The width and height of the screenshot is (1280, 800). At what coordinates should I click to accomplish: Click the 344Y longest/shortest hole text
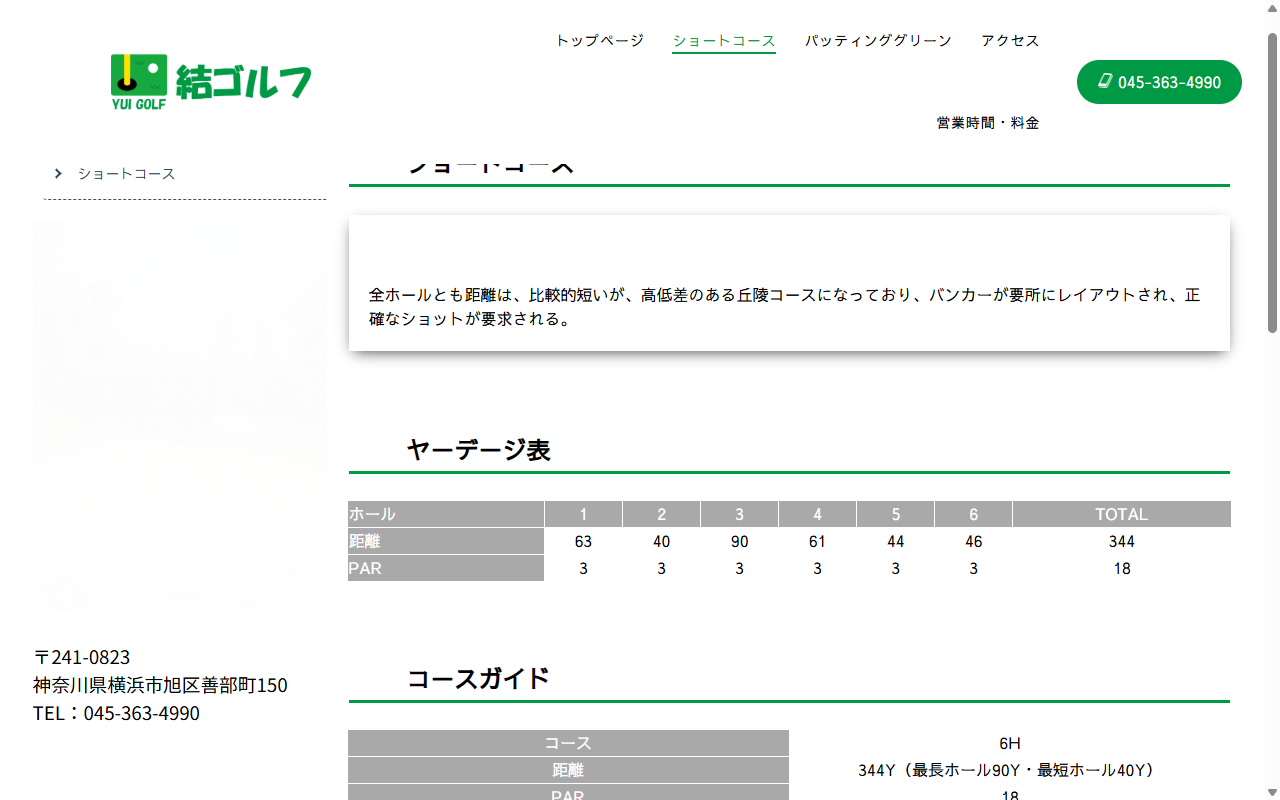click(1010, 770)
